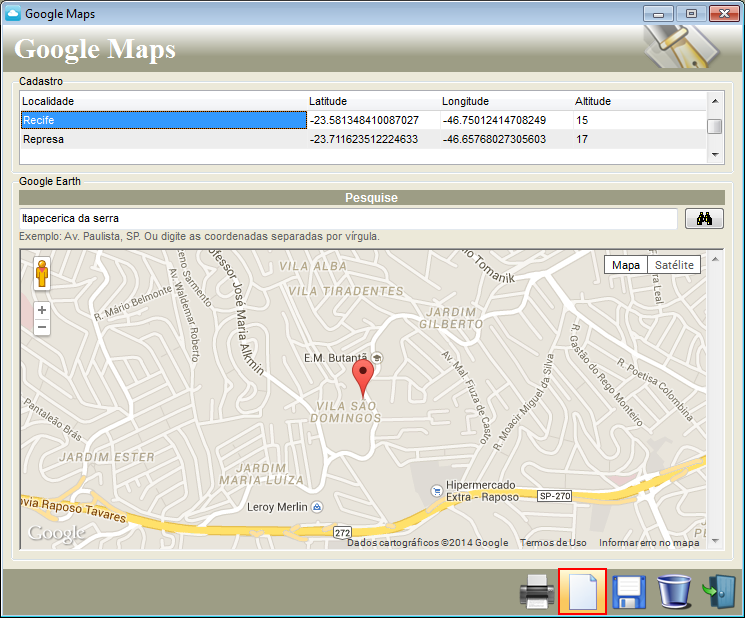745x618 pixels.
Task: Click the Hipermercado Extra shopping cart icon
Action: coord(437,491)
